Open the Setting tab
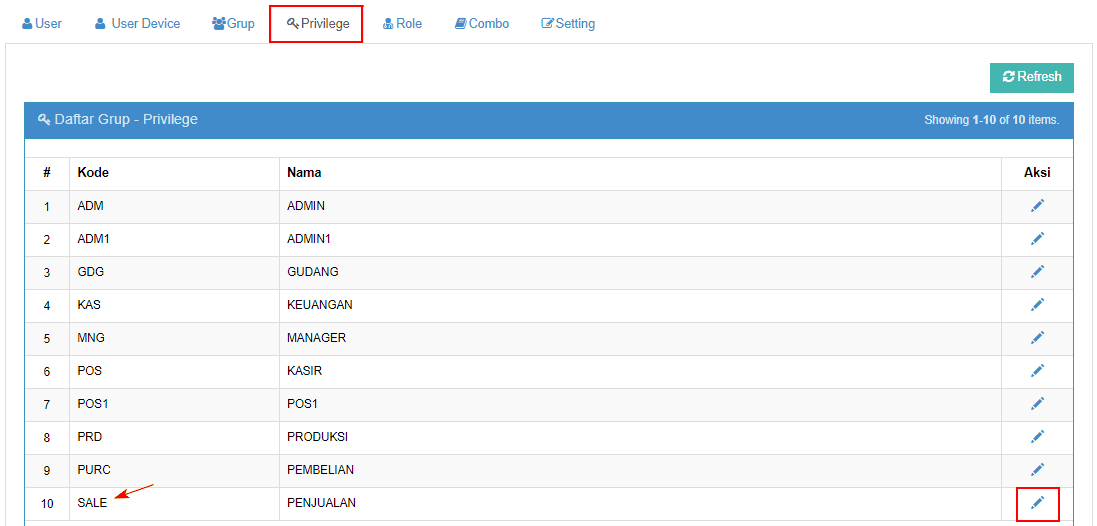Image resolution: width=1097 pixels, height=526 pixels. coord(568,23)
